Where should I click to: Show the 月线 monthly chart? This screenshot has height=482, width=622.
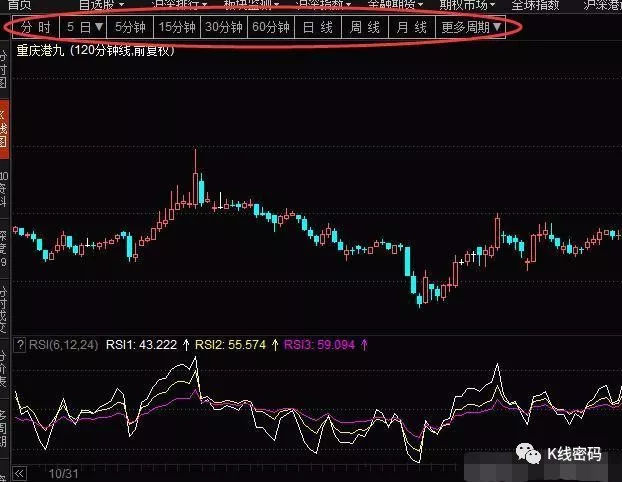point(411,27)
